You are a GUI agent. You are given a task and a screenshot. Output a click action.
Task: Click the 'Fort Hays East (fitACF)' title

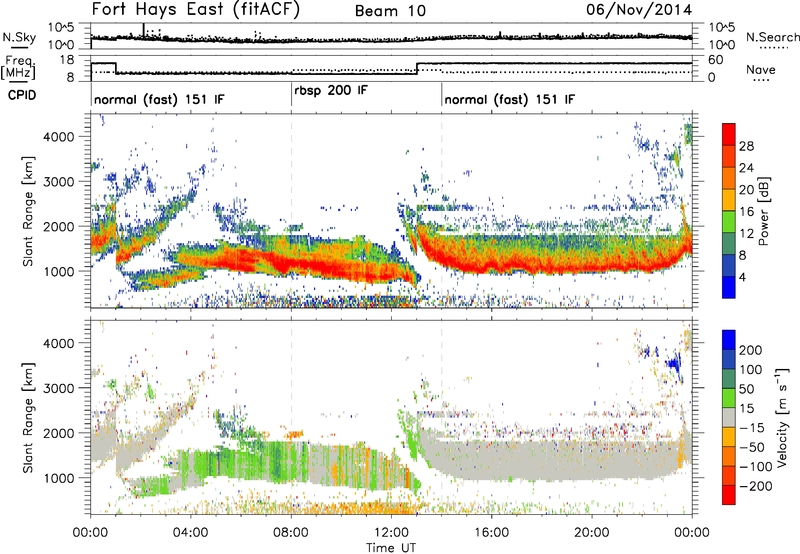(195, 10)
